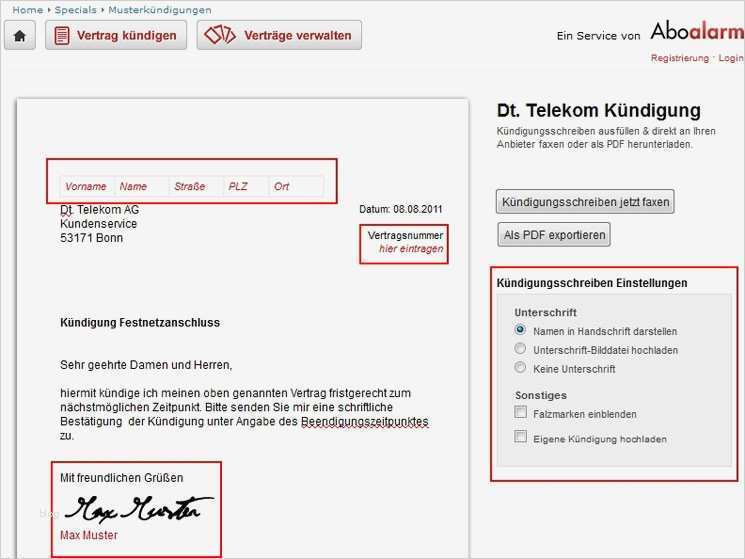Click the Login link
745x559 pixels.
click(x=731, y=58)
